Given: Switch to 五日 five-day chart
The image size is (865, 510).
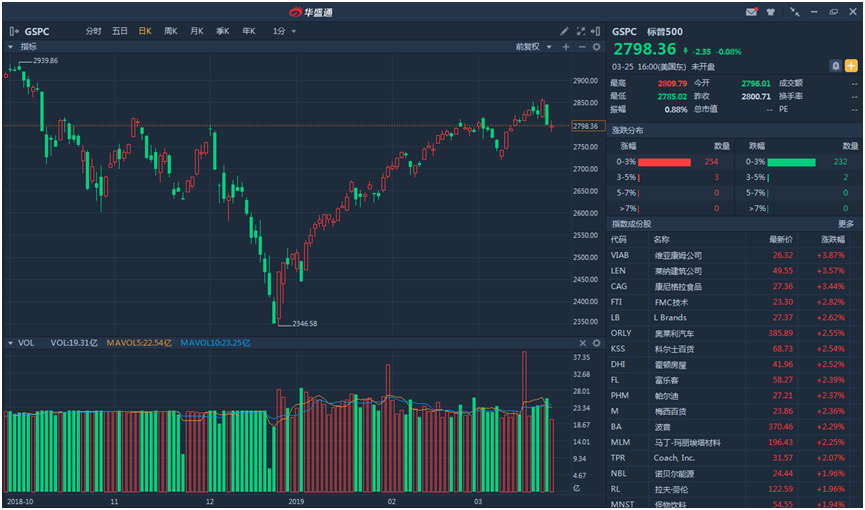Looking at the screenshot, I should pyautogui.click(x=120, y=31).
